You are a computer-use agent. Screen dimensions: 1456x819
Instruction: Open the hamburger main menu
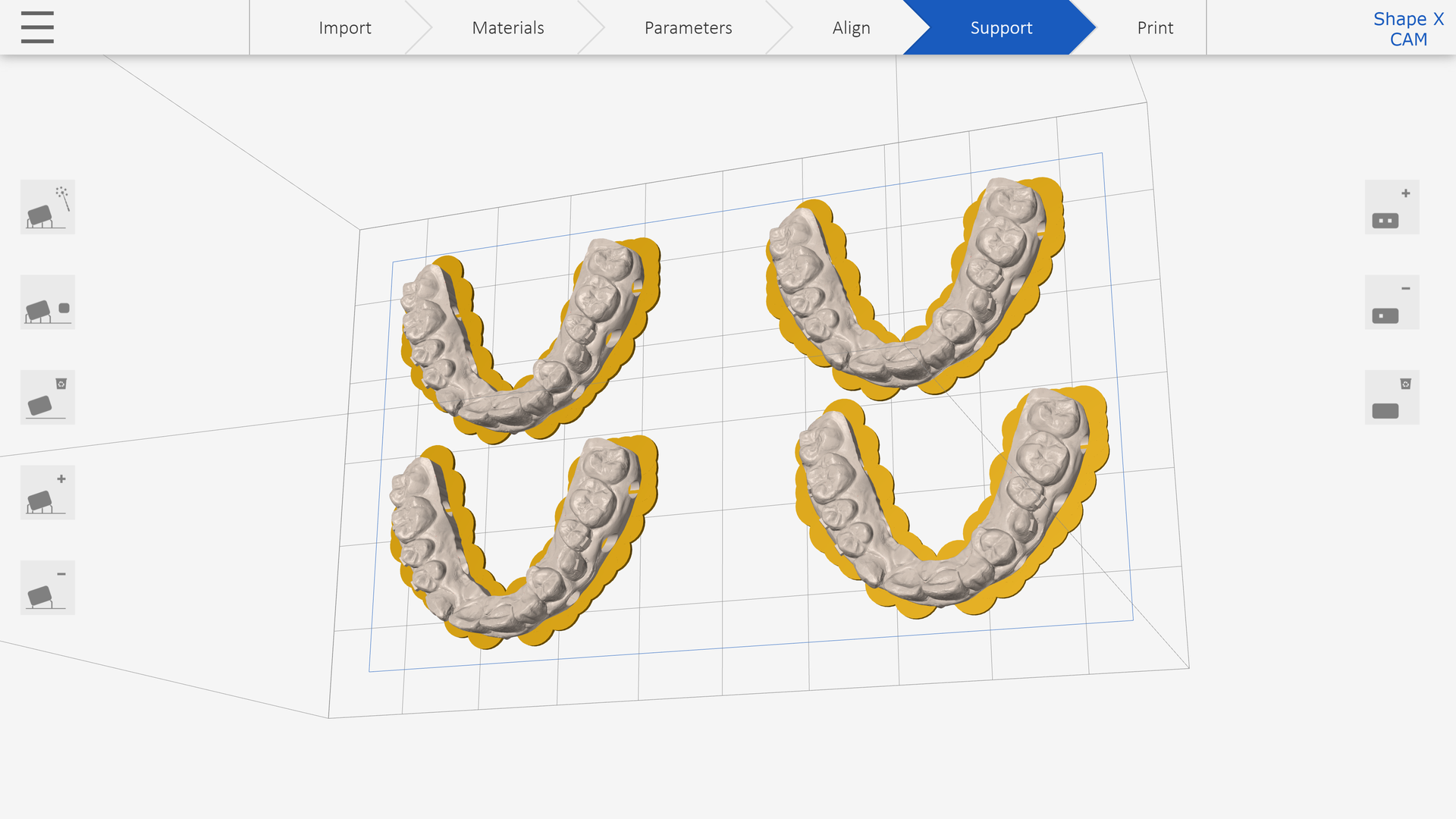[37, 27]
